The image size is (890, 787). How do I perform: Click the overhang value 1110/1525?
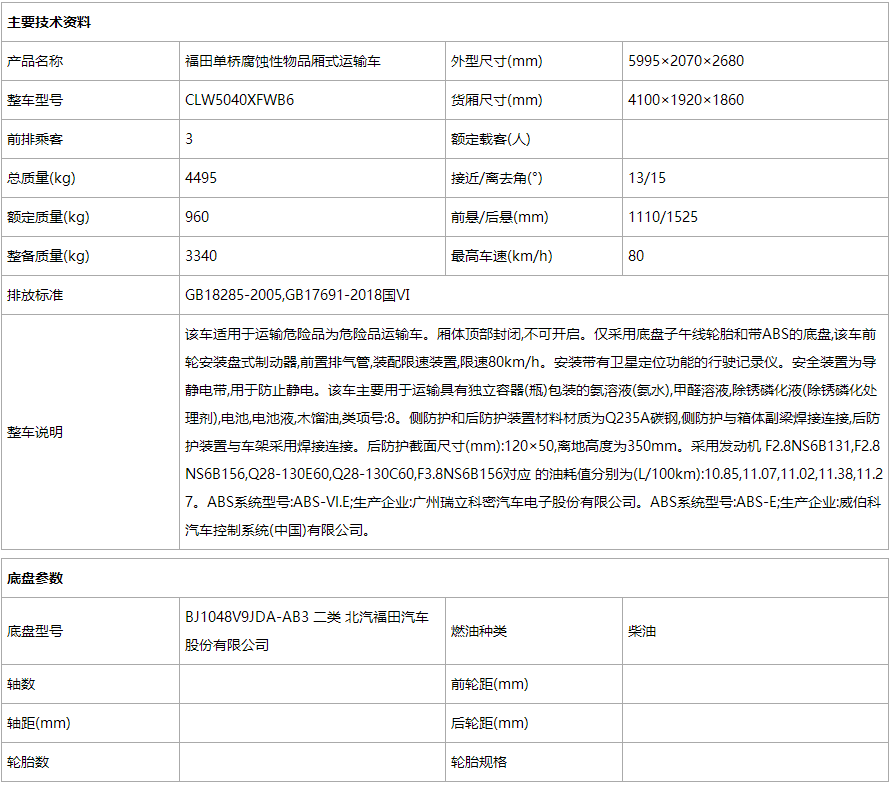click(x=663, y=217)
